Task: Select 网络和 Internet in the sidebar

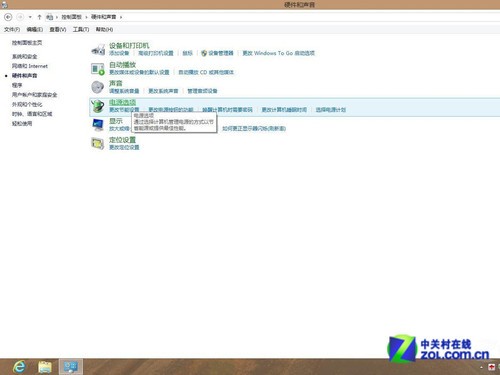Action: point(30,66)
